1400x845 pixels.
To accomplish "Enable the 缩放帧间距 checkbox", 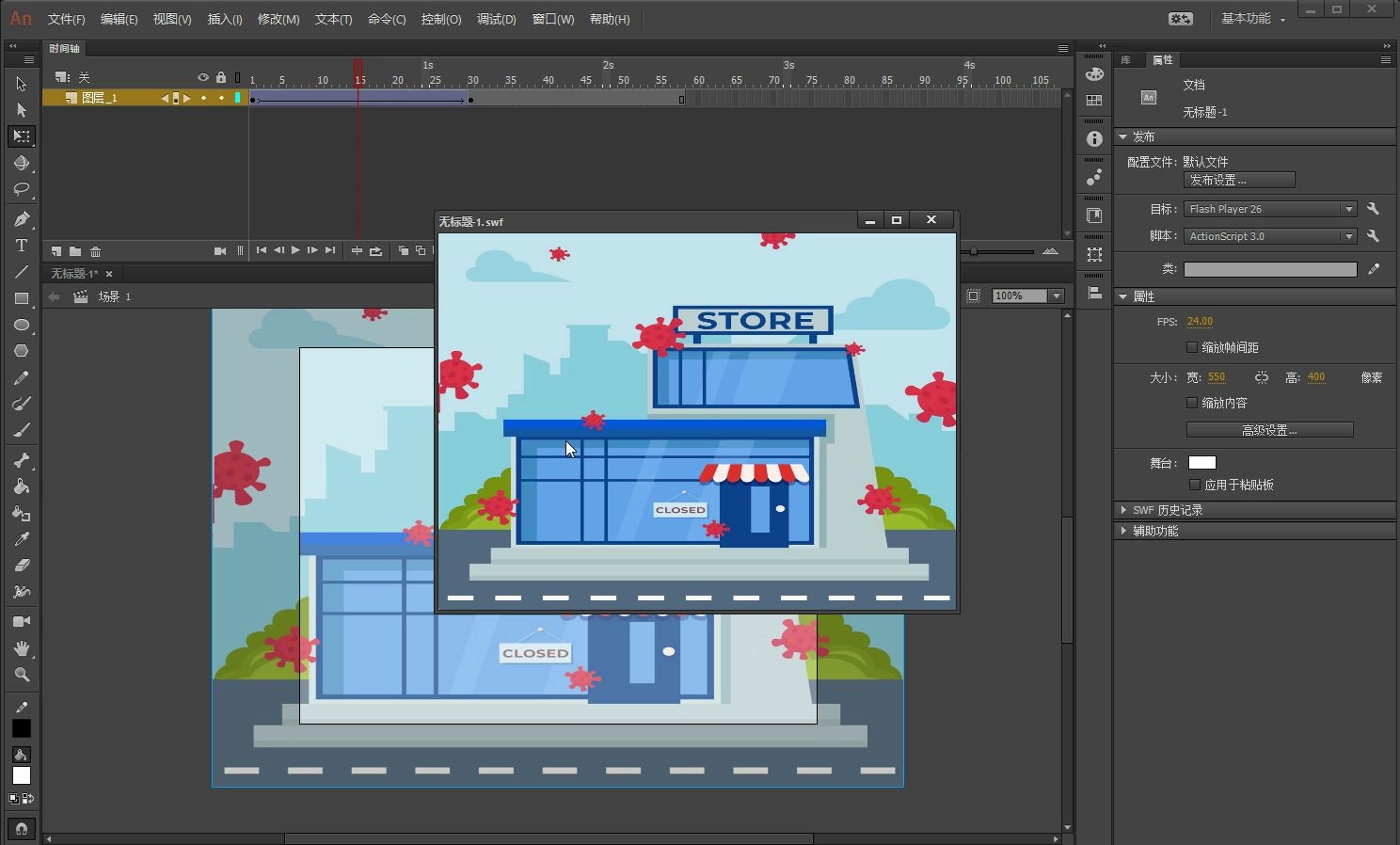I will click(1192, 347).
